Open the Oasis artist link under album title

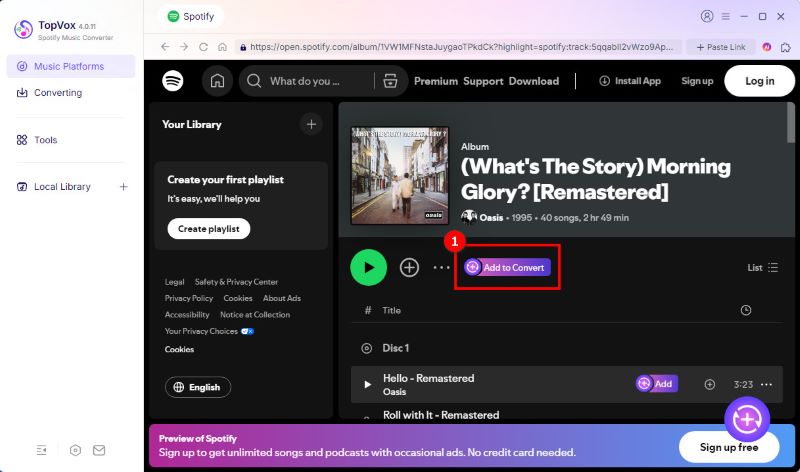[491, 218]
